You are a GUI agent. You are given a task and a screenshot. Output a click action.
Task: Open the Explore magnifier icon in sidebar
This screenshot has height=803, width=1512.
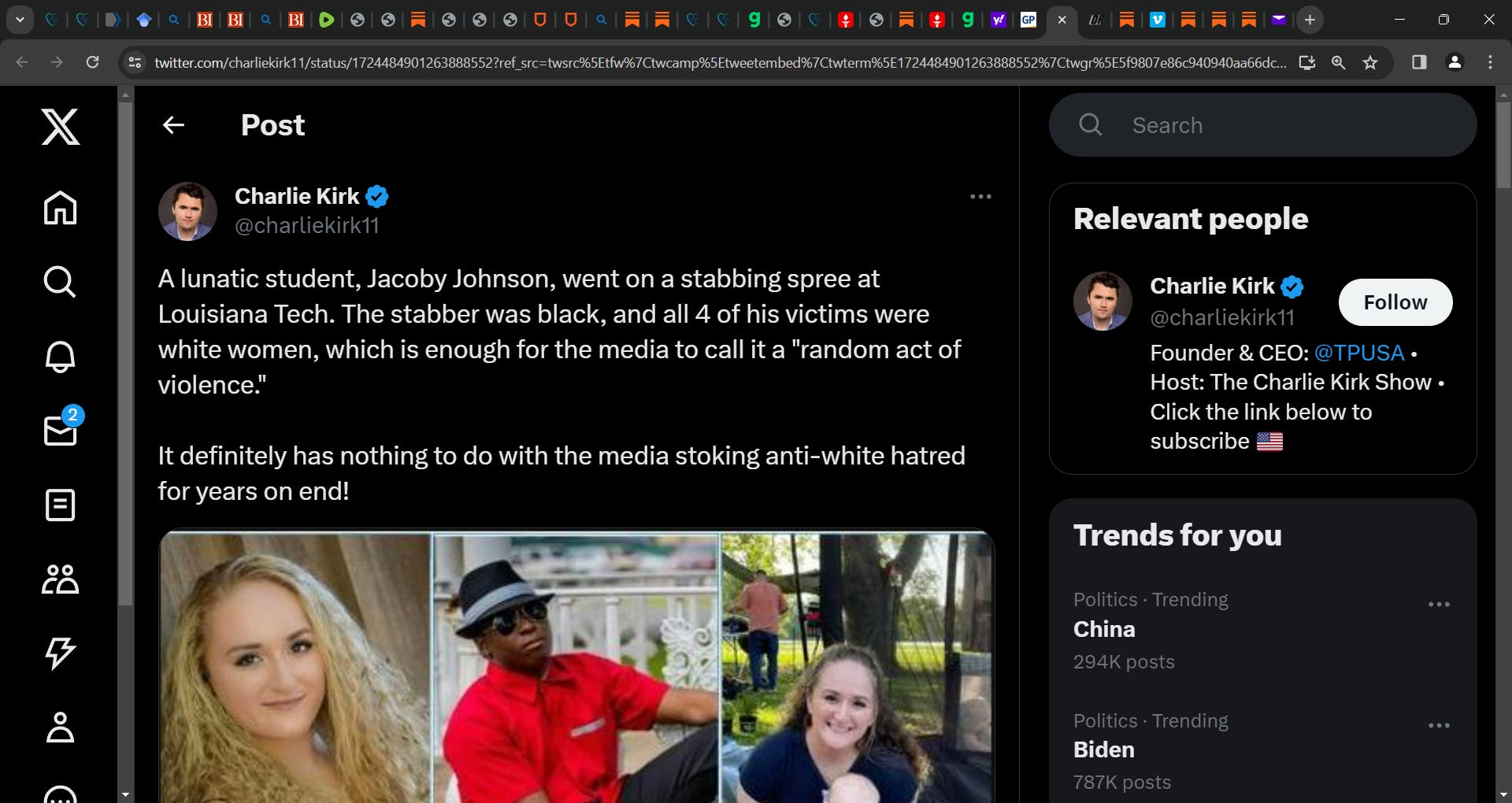click(61, 282)
